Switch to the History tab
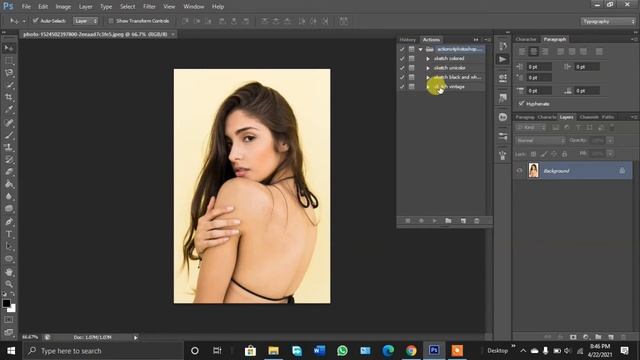Screen dimensions: 640x360 407,40
